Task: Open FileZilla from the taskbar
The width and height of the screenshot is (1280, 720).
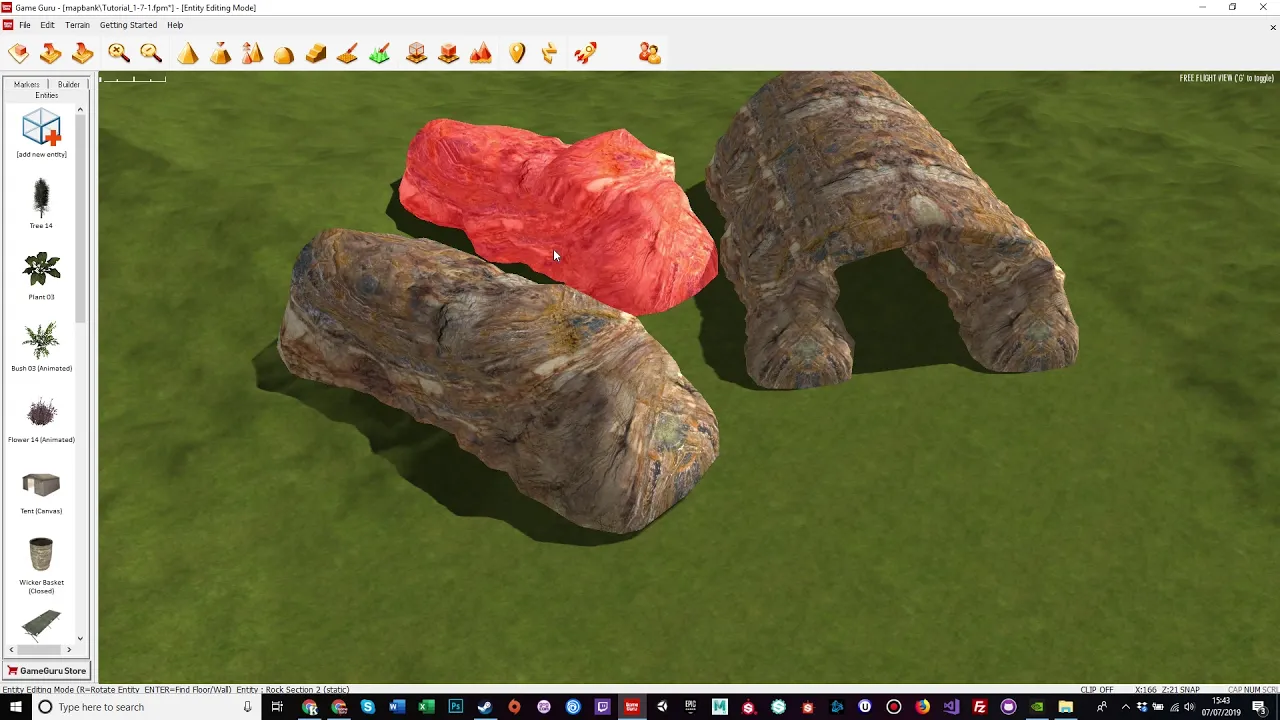Action: (x=980, y=707)
